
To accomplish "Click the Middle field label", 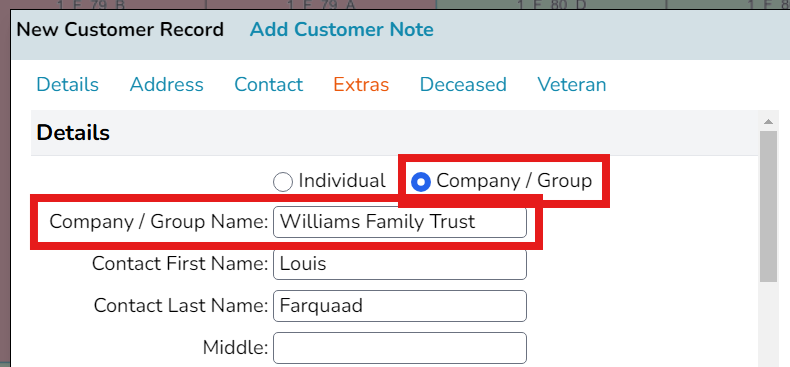I will [235, 347].
